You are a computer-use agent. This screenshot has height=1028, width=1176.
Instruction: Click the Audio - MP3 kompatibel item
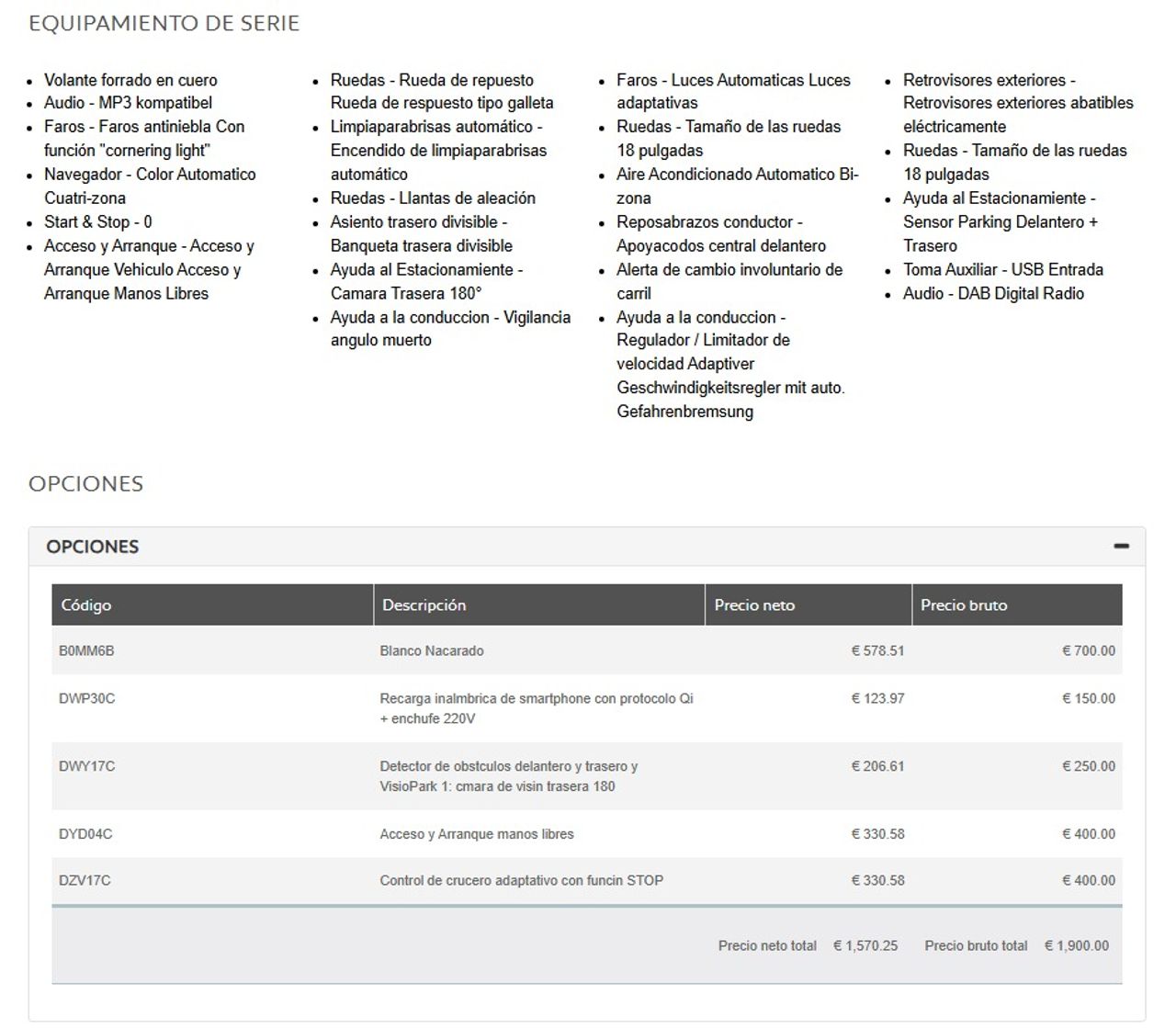(128, 103)
